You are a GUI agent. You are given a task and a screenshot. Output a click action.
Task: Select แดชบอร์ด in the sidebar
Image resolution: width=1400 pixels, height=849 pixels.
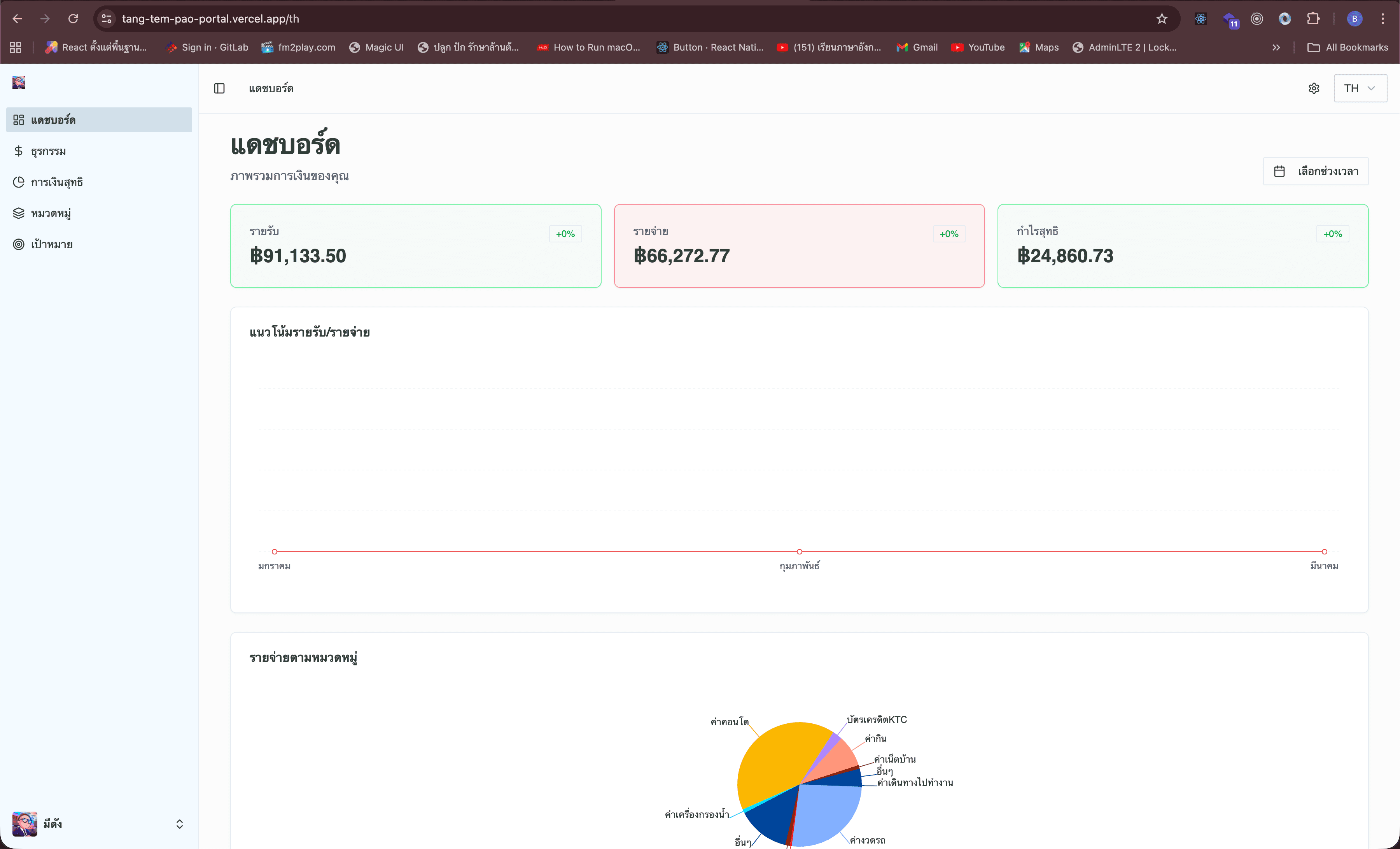coord(99,120)
